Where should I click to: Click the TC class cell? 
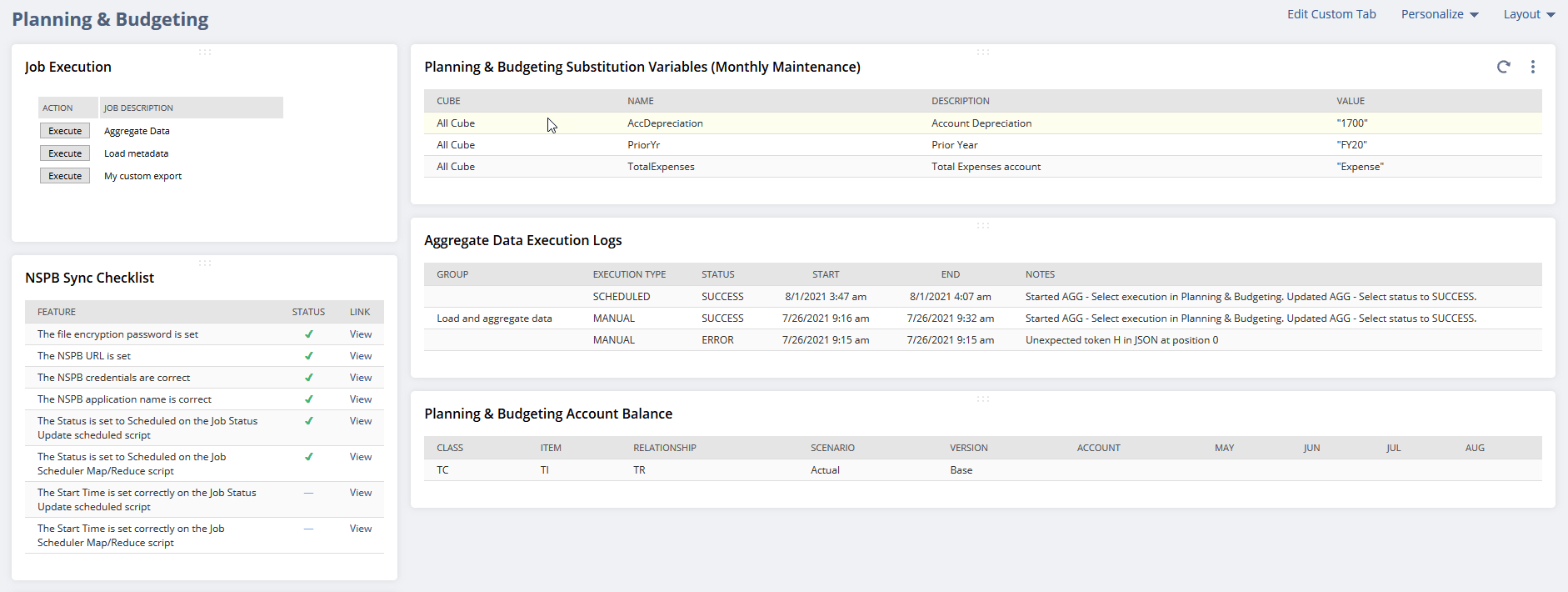click(442, 470)
